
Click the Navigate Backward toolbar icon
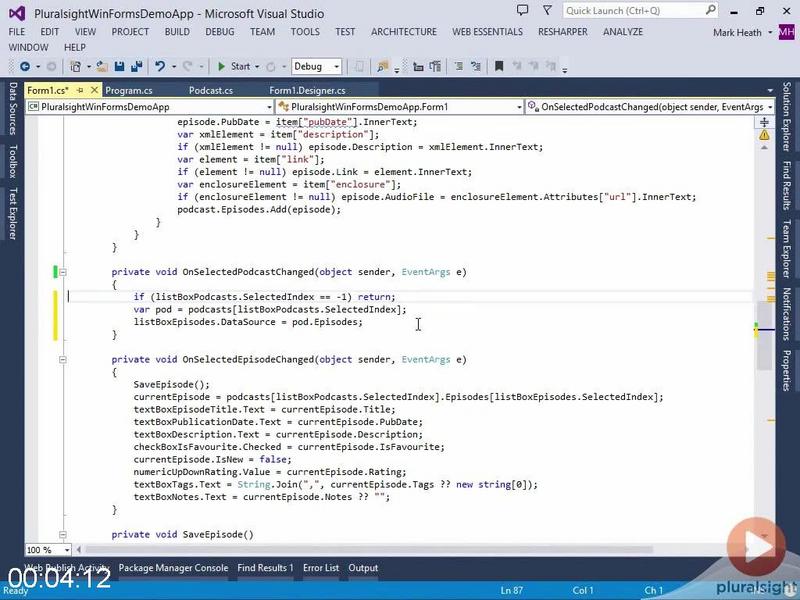pos(24,66)
